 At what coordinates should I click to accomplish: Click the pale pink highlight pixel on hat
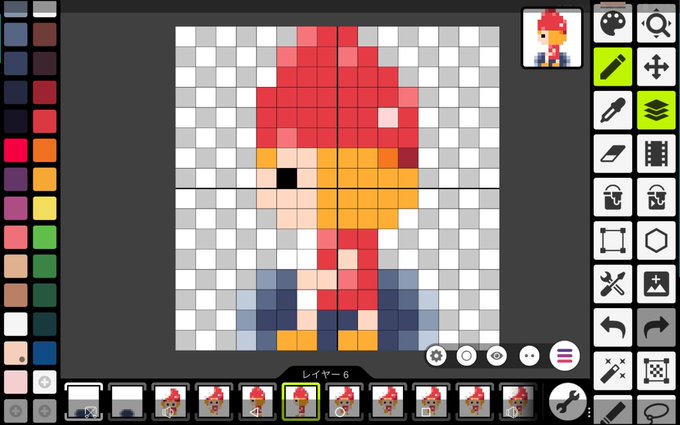tap(388, 118)
